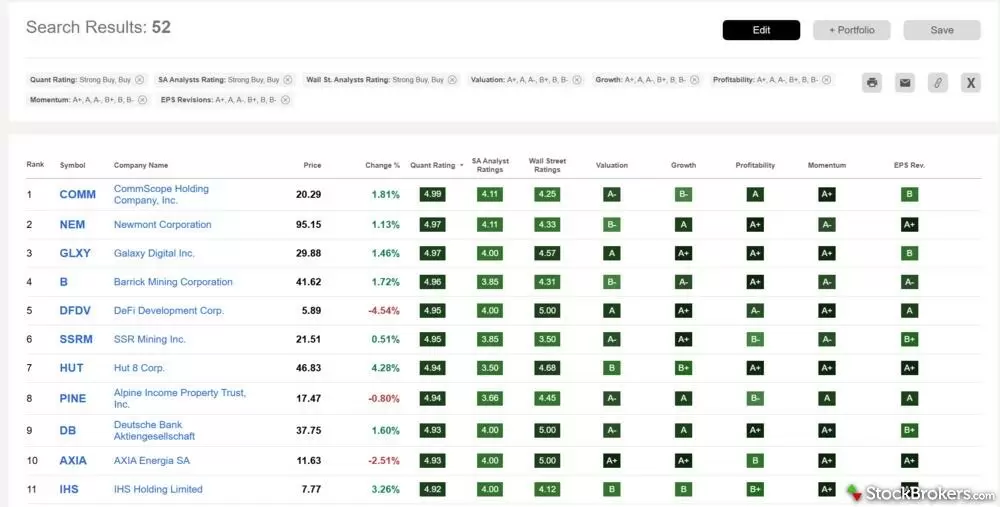Open the AXIA ticker symbol

pyautogui.click(x=73, y=460)
